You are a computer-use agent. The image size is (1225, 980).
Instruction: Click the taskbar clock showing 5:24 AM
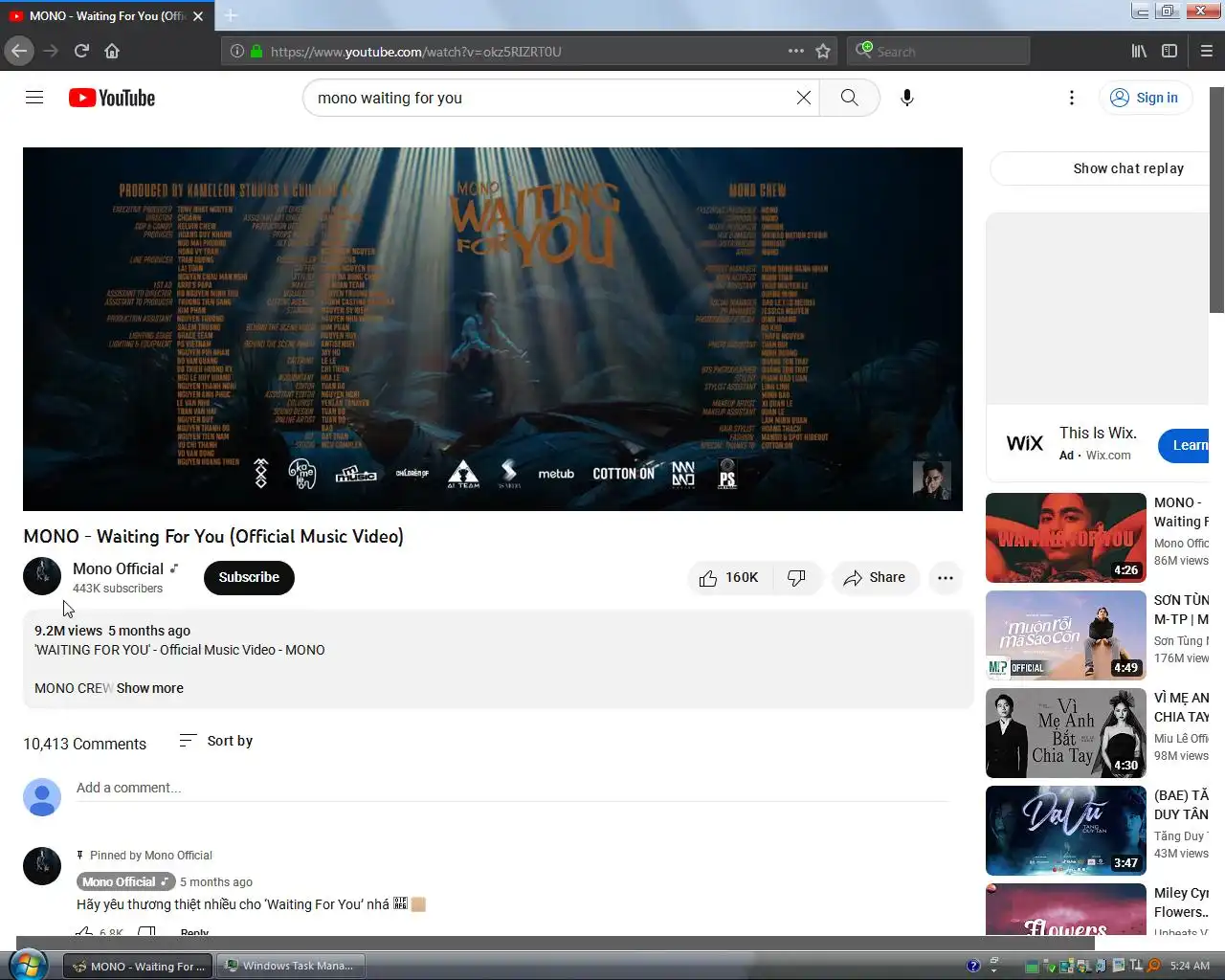coord(1190,966)
